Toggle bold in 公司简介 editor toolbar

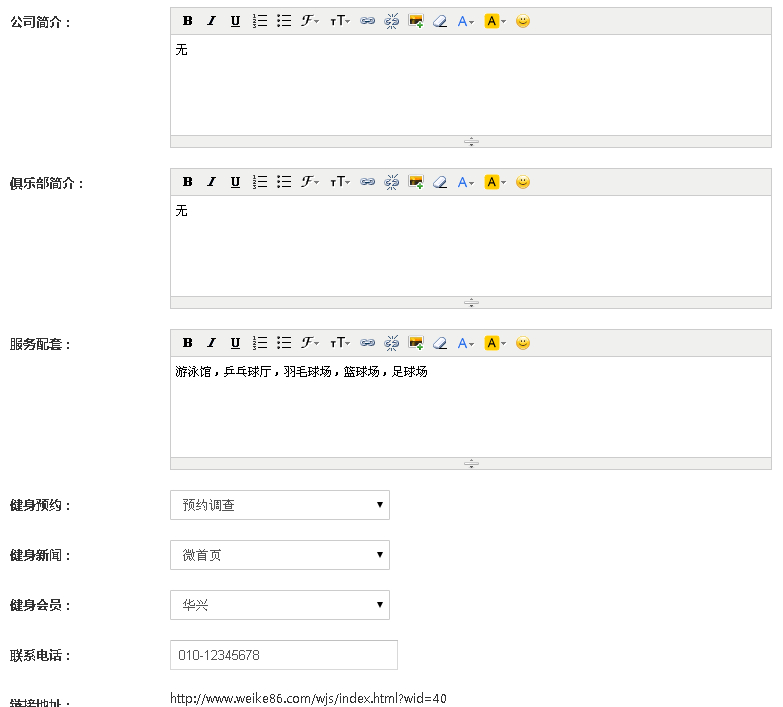pyautogui.click(x=187, y=21)
